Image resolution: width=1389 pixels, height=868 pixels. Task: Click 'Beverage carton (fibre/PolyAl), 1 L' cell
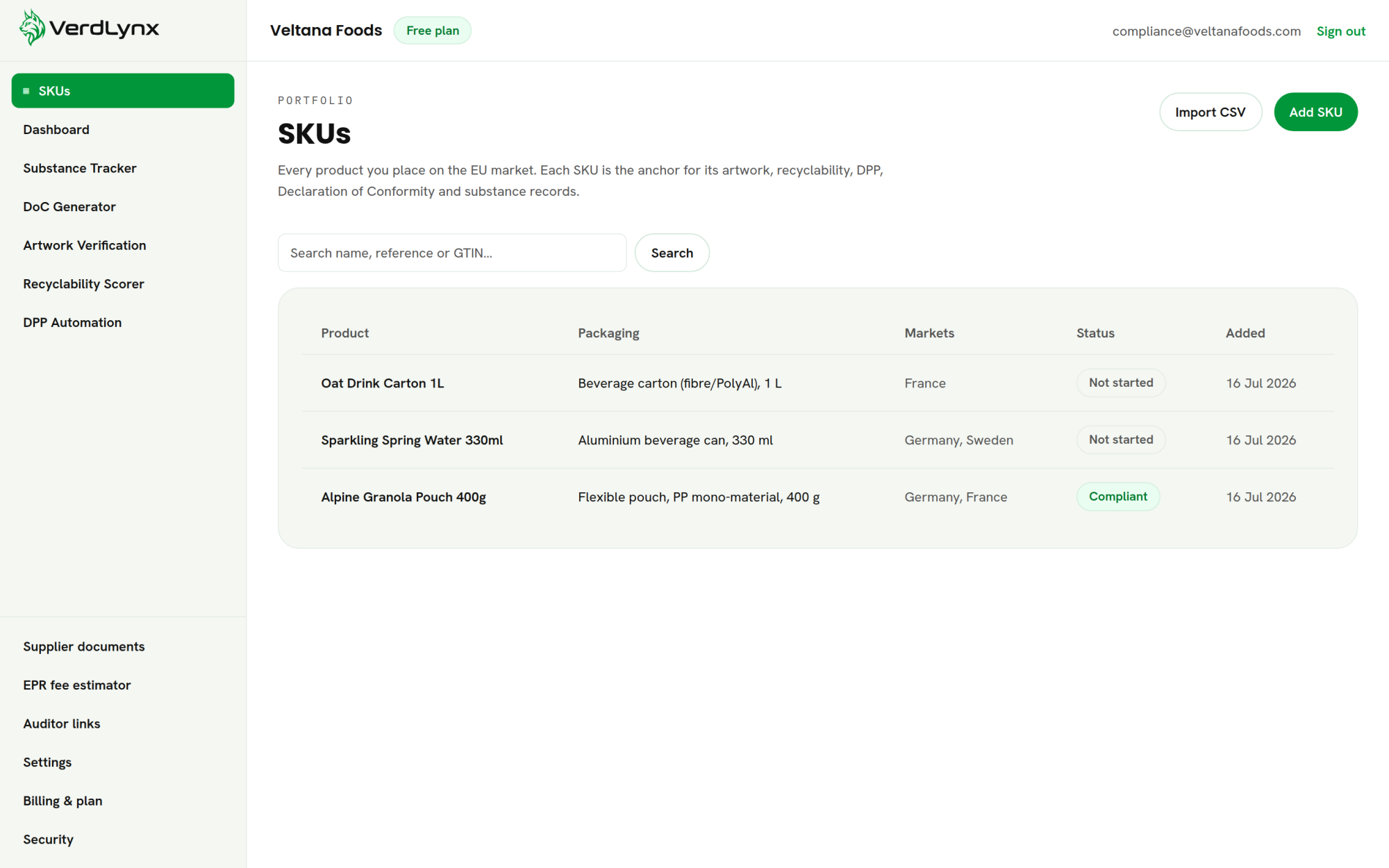click(680, 383)
